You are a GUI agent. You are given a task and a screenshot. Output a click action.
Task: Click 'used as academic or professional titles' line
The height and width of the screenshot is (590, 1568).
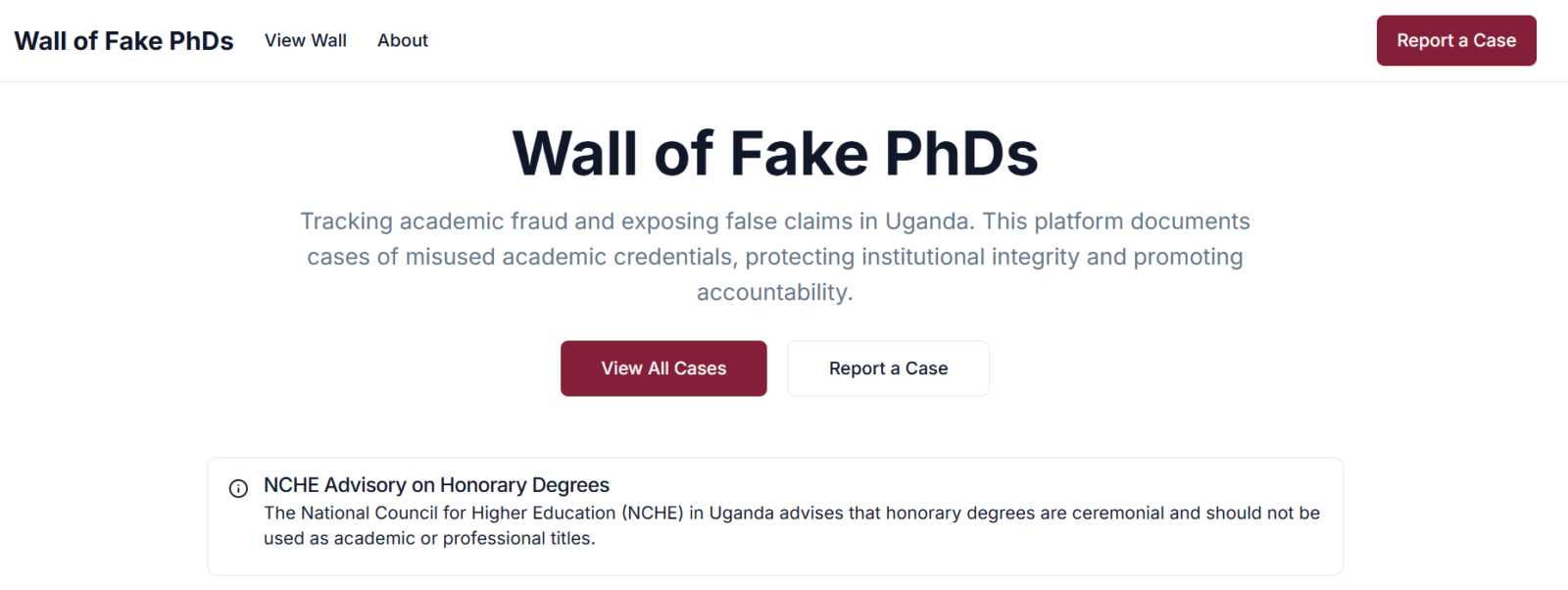click(429, 539)
